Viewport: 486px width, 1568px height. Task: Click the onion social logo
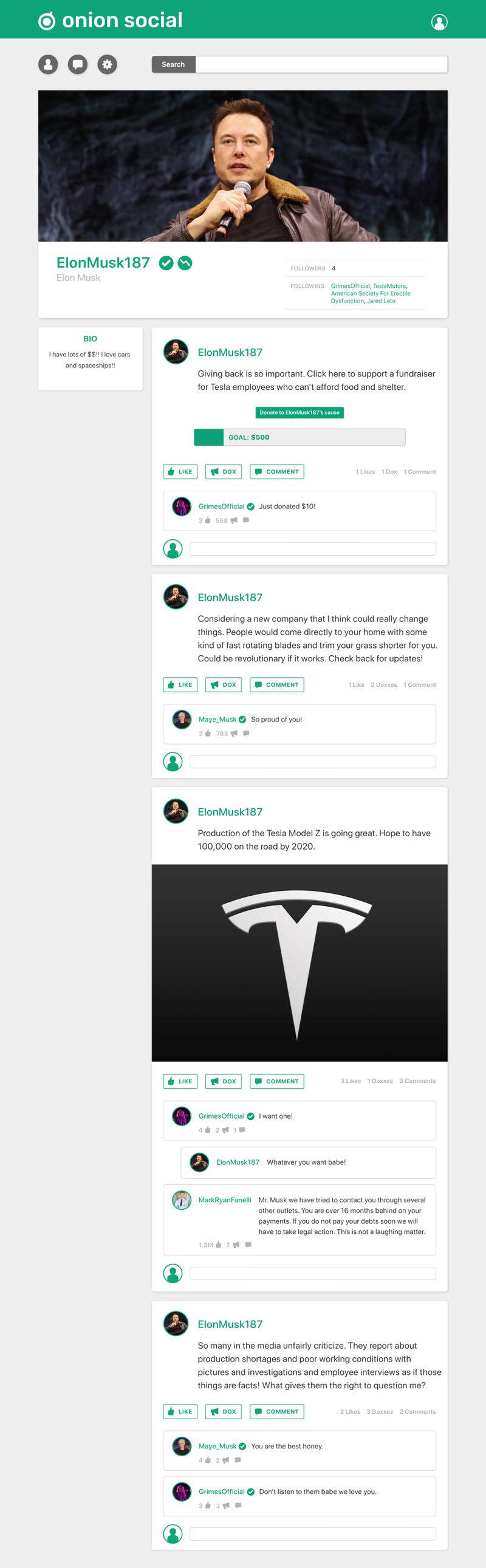point(110,20)
